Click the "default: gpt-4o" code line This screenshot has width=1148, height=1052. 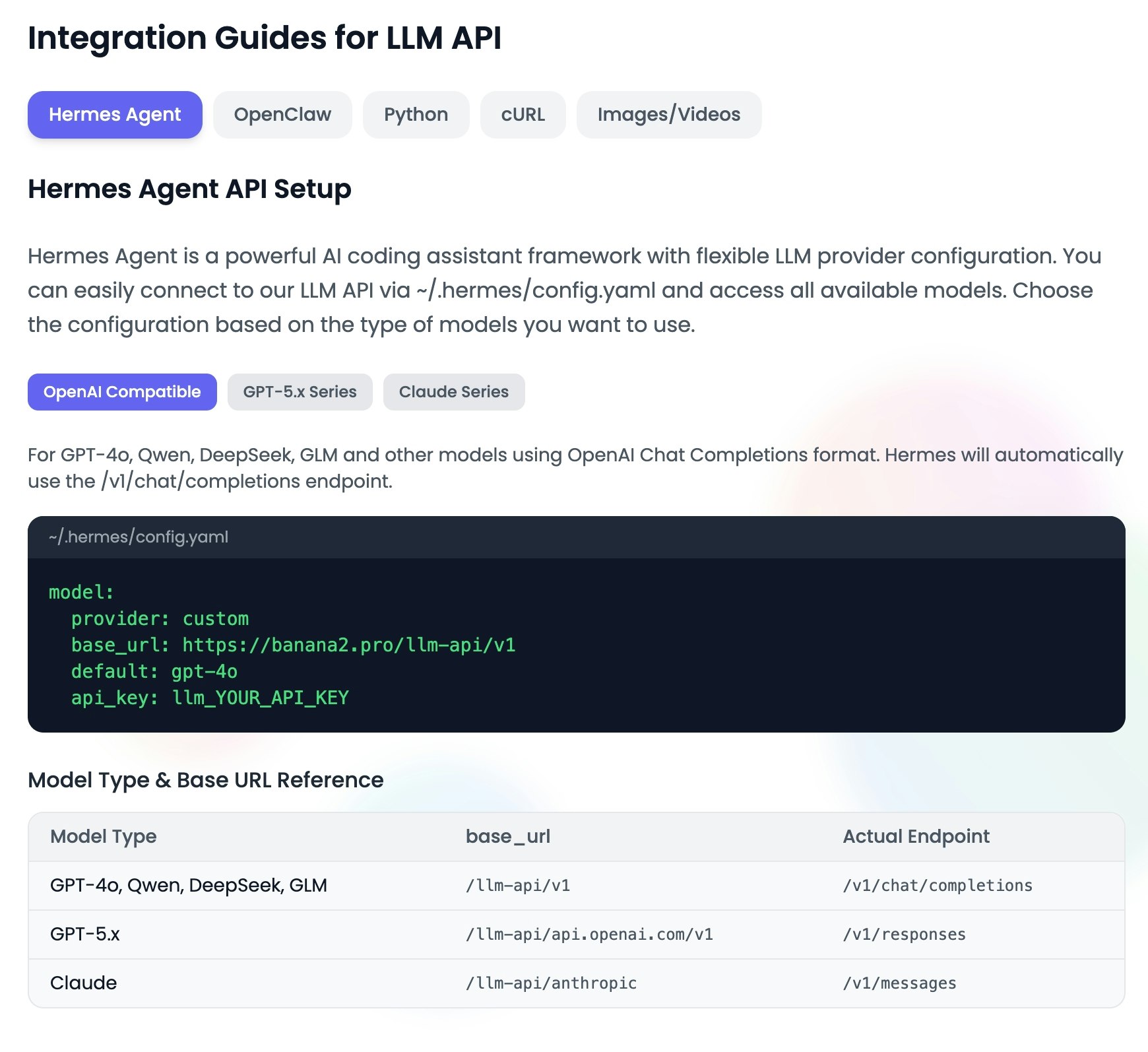154,671
